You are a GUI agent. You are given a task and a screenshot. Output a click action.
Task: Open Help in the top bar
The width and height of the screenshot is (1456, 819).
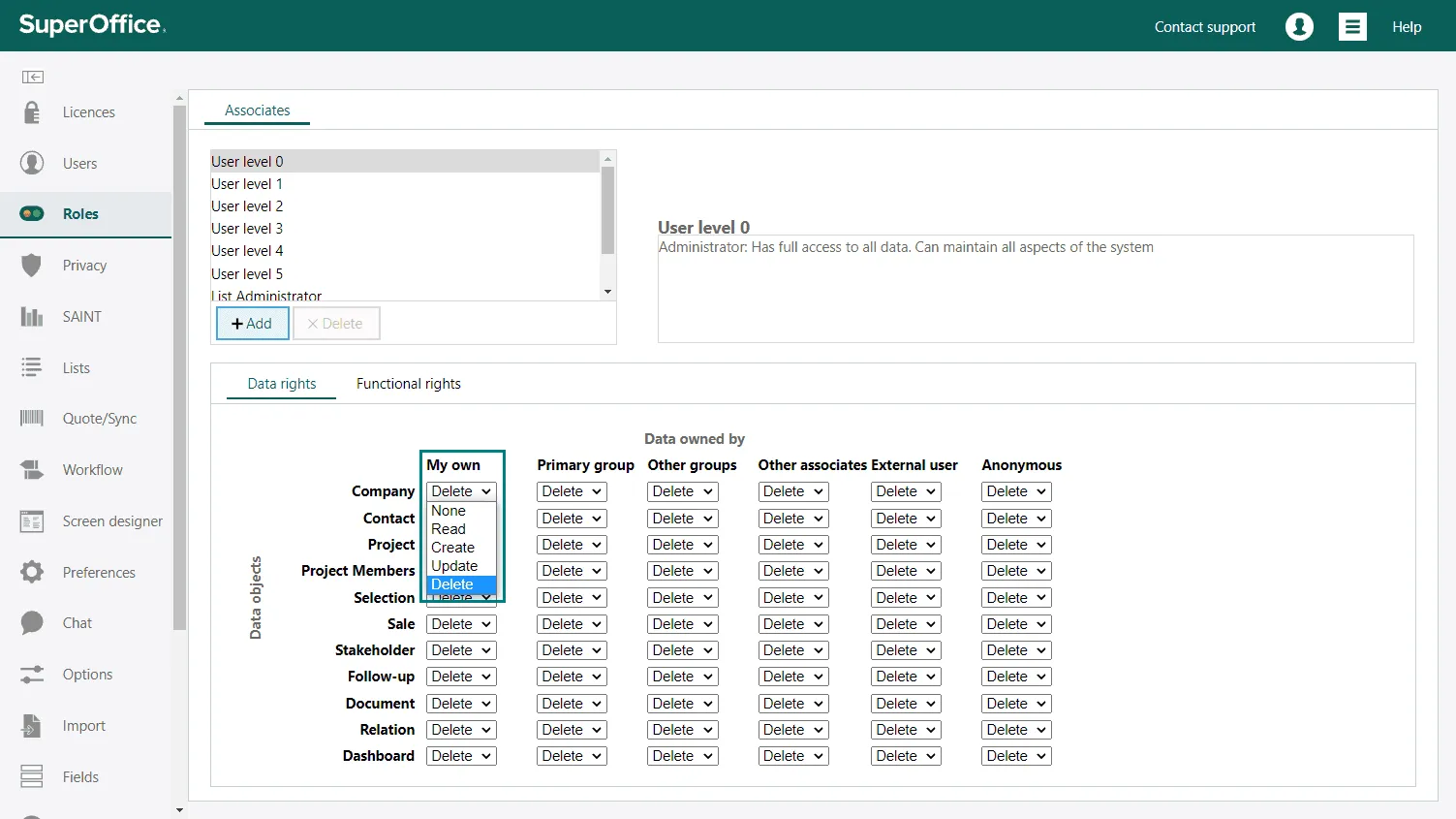1407,27
